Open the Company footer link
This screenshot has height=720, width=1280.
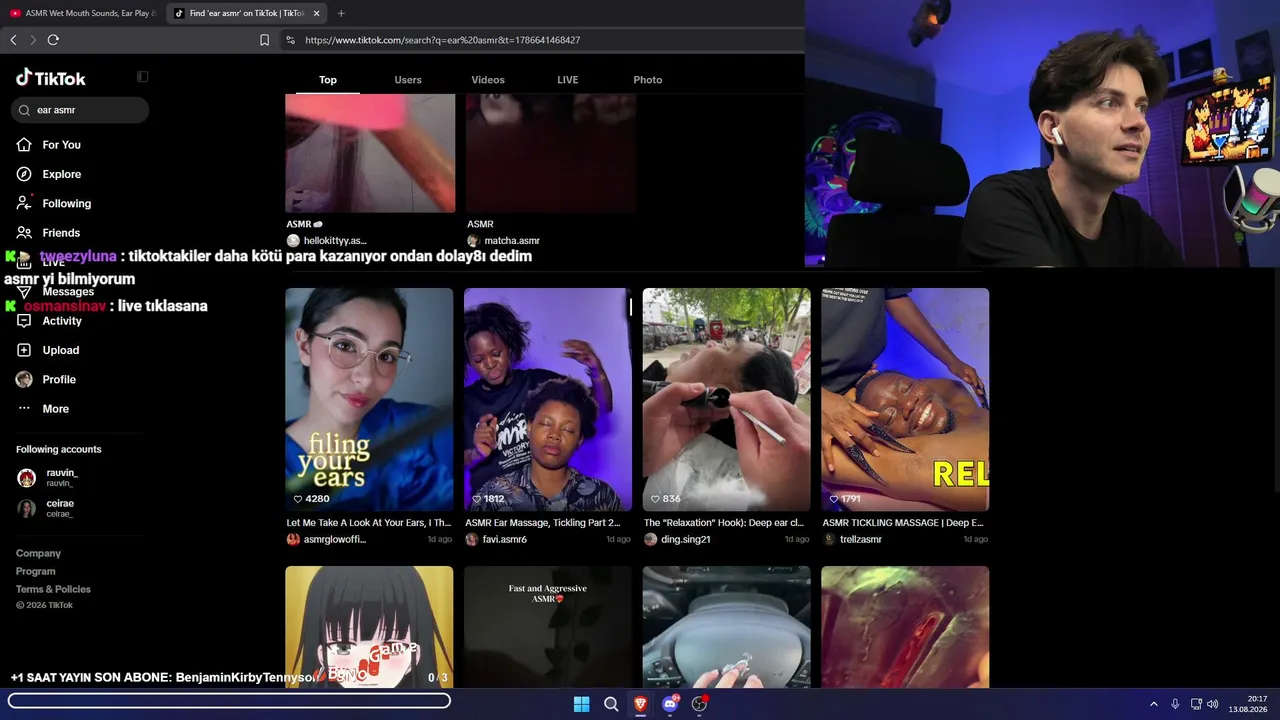pyautogui.click(x=38, y=553)
